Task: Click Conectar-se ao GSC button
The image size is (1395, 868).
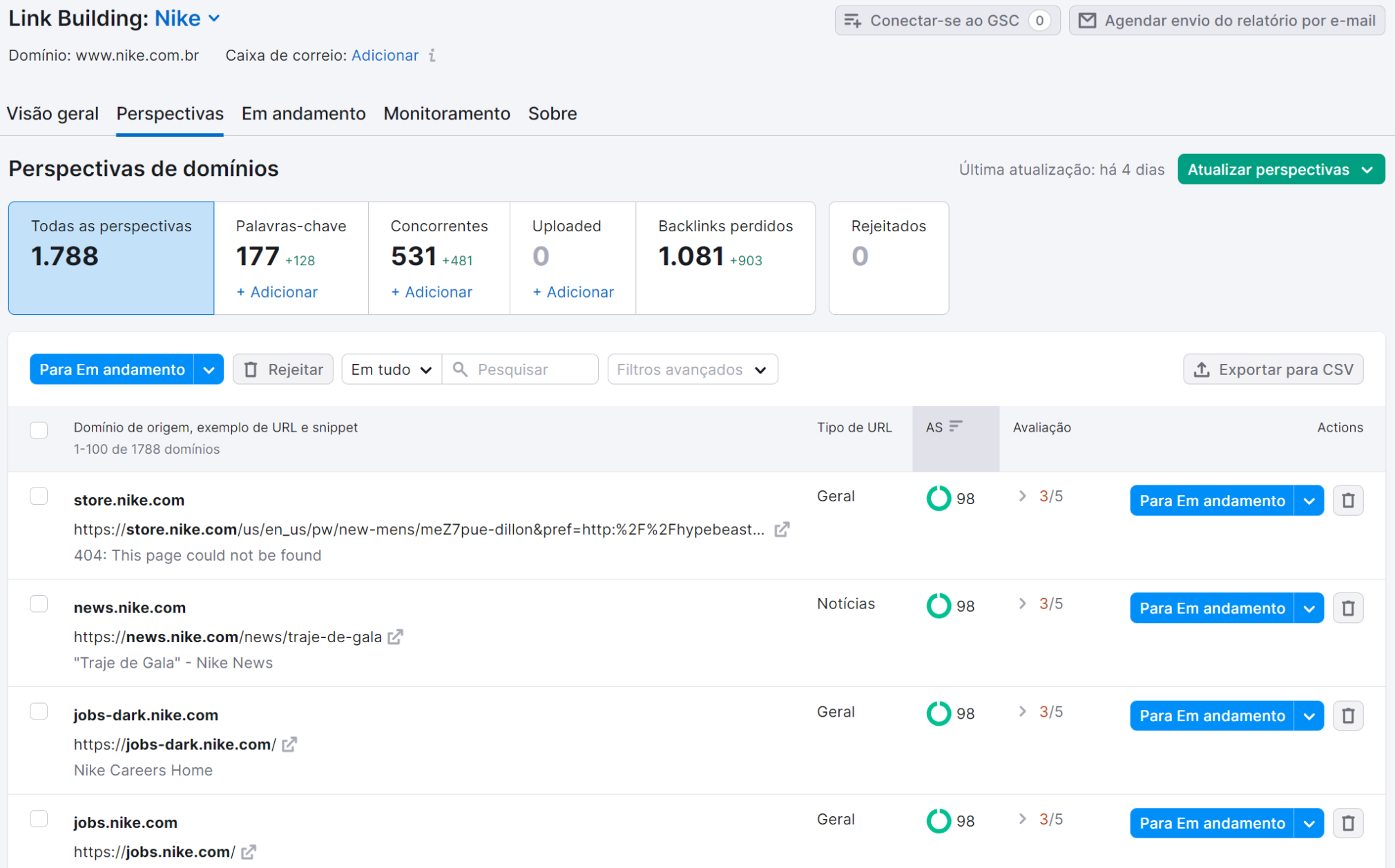Action: 947,21
